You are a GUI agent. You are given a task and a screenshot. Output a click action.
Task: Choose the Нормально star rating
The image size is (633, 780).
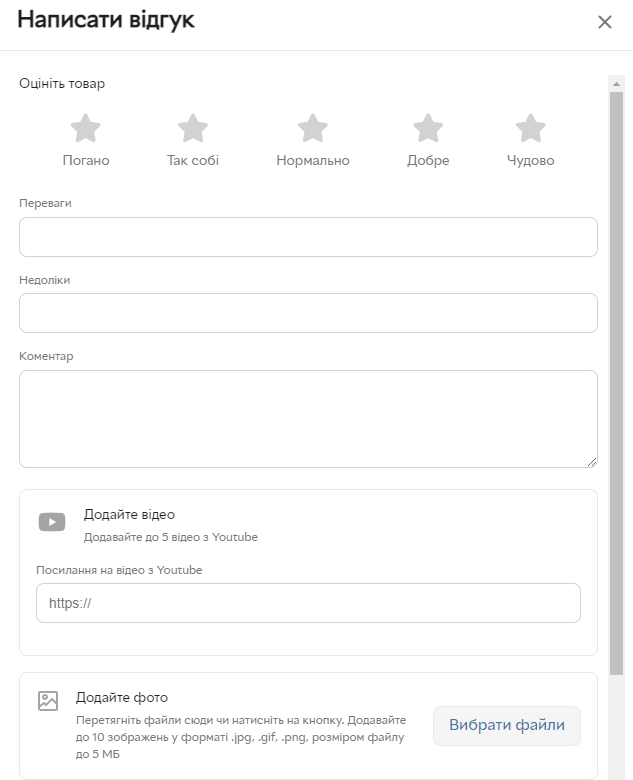pos(313,129)
